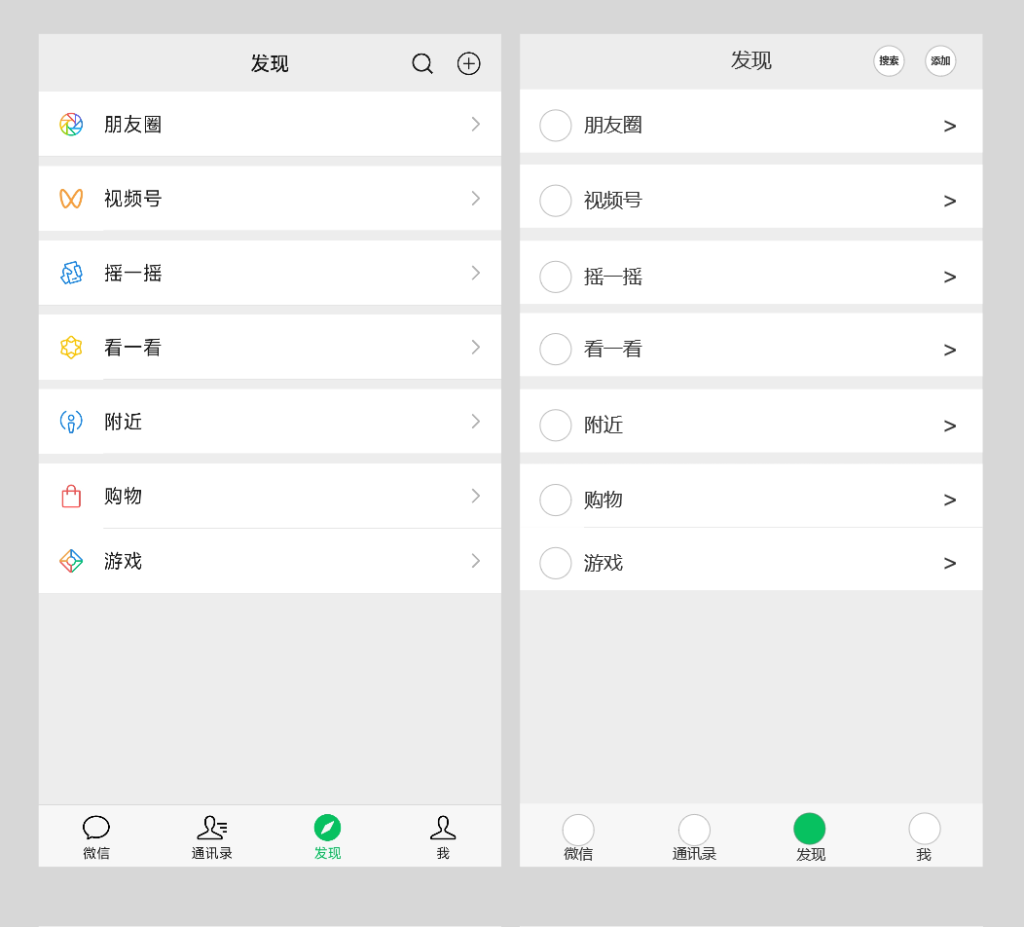Screen dimensions: 1024x927
Task: Open 朋友圈 text in left panel
Action: click(x=133, y=124)
